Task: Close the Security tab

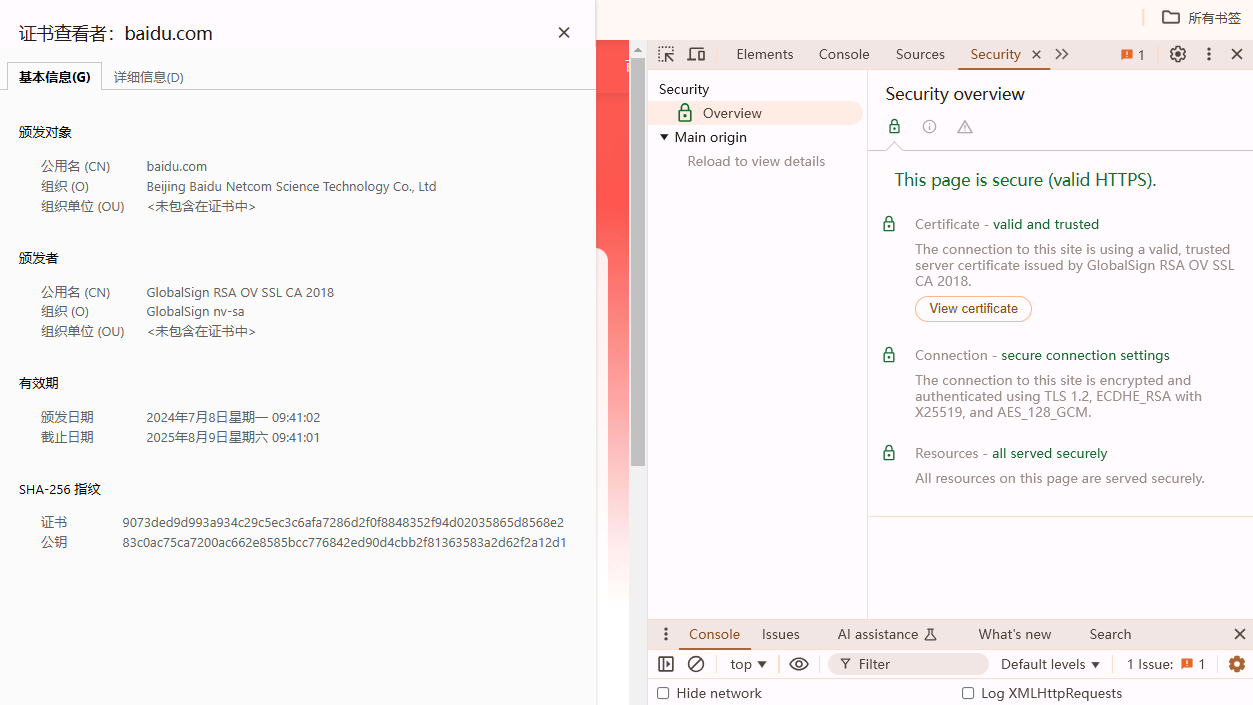Action: (1036, 55)
